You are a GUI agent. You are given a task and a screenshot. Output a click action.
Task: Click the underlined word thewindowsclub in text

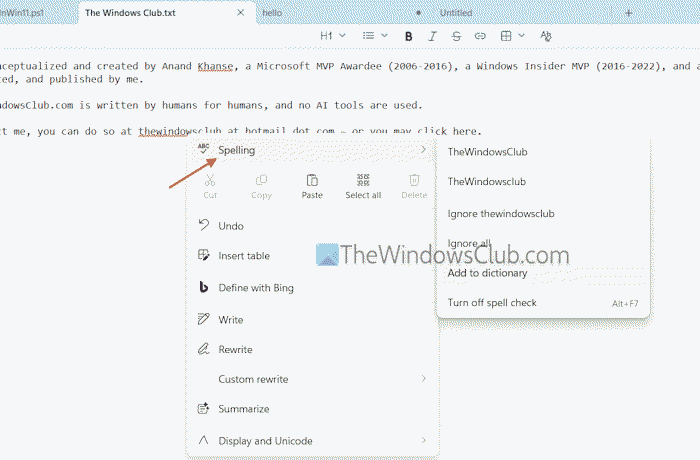[180, 131]
